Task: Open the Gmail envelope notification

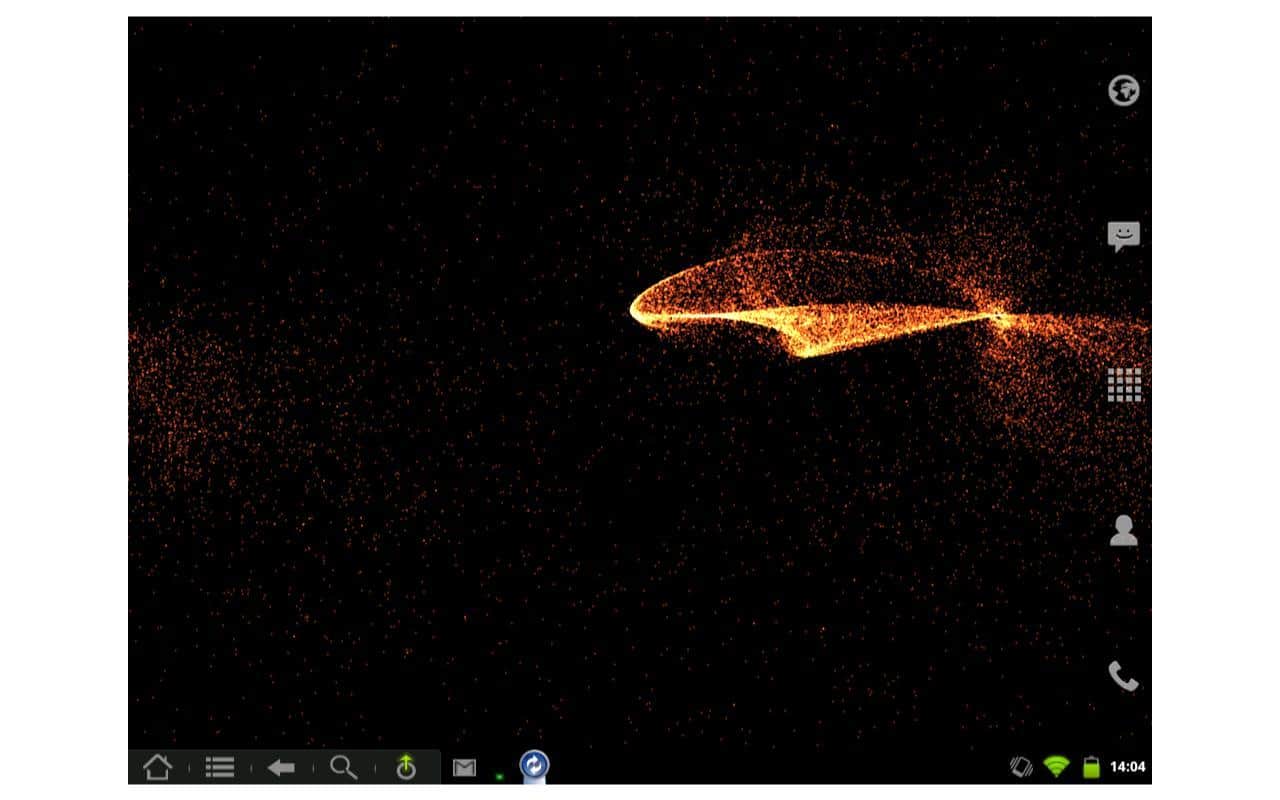Action: 464,768
